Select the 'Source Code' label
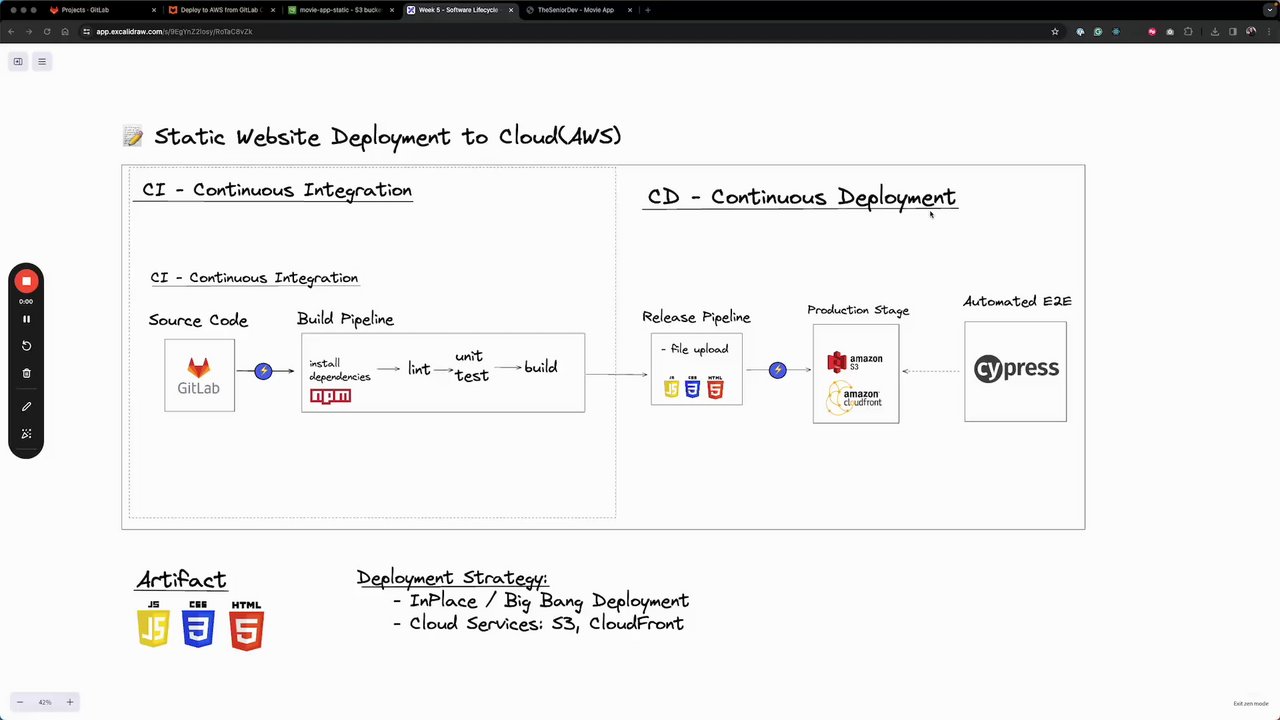Screen dimensions: 1280x720 pyautogui.click(x=198, y=320)
